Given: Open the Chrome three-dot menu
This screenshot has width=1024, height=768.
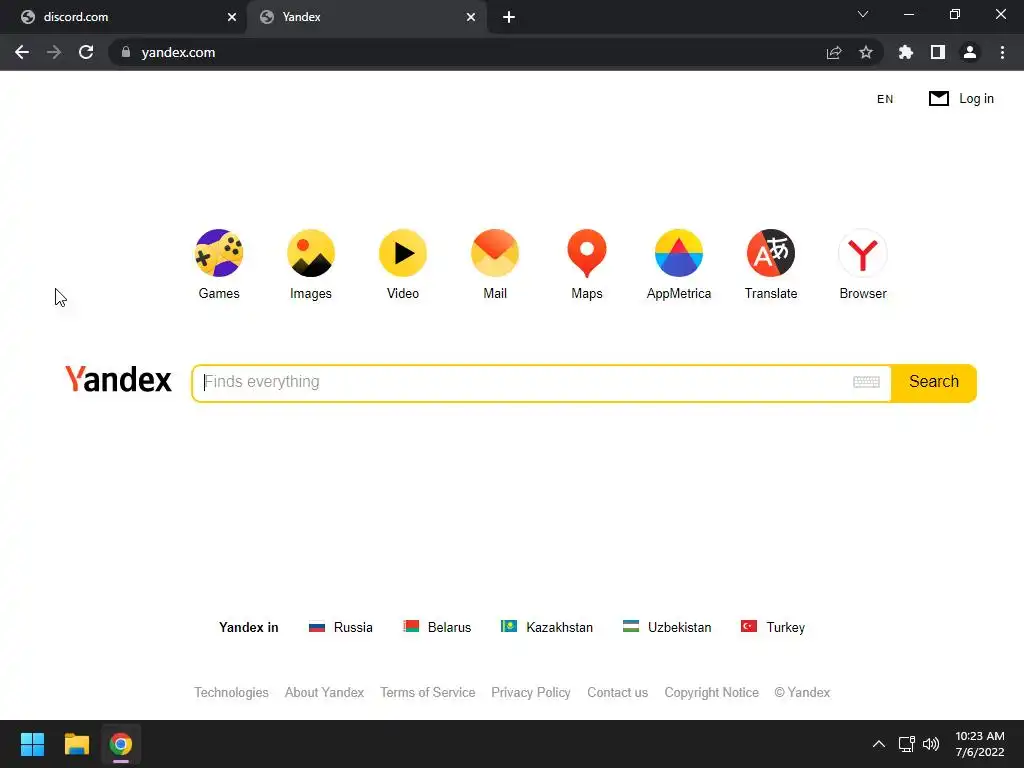Looking at the screenshot, I should (1002, 52).
